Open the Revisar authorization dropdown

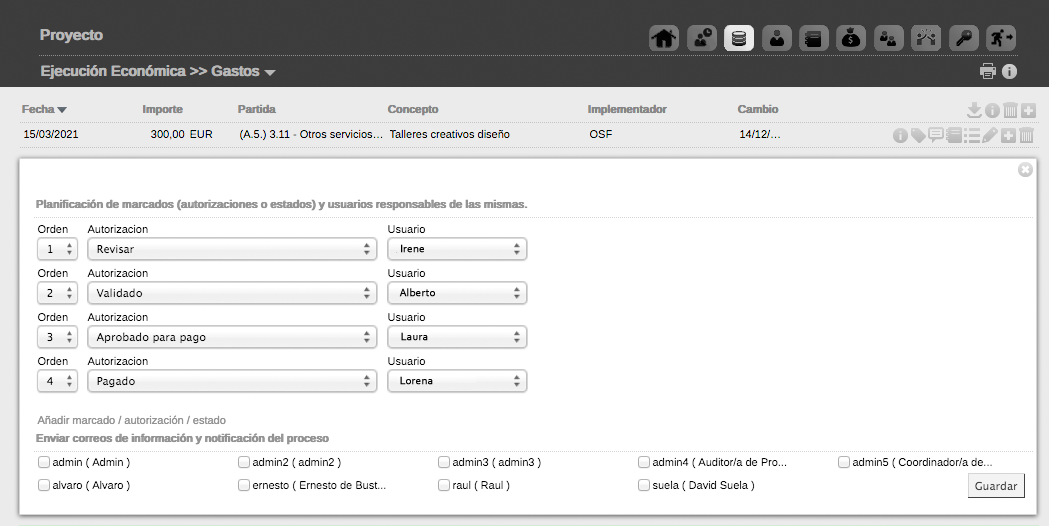point(230,249)
